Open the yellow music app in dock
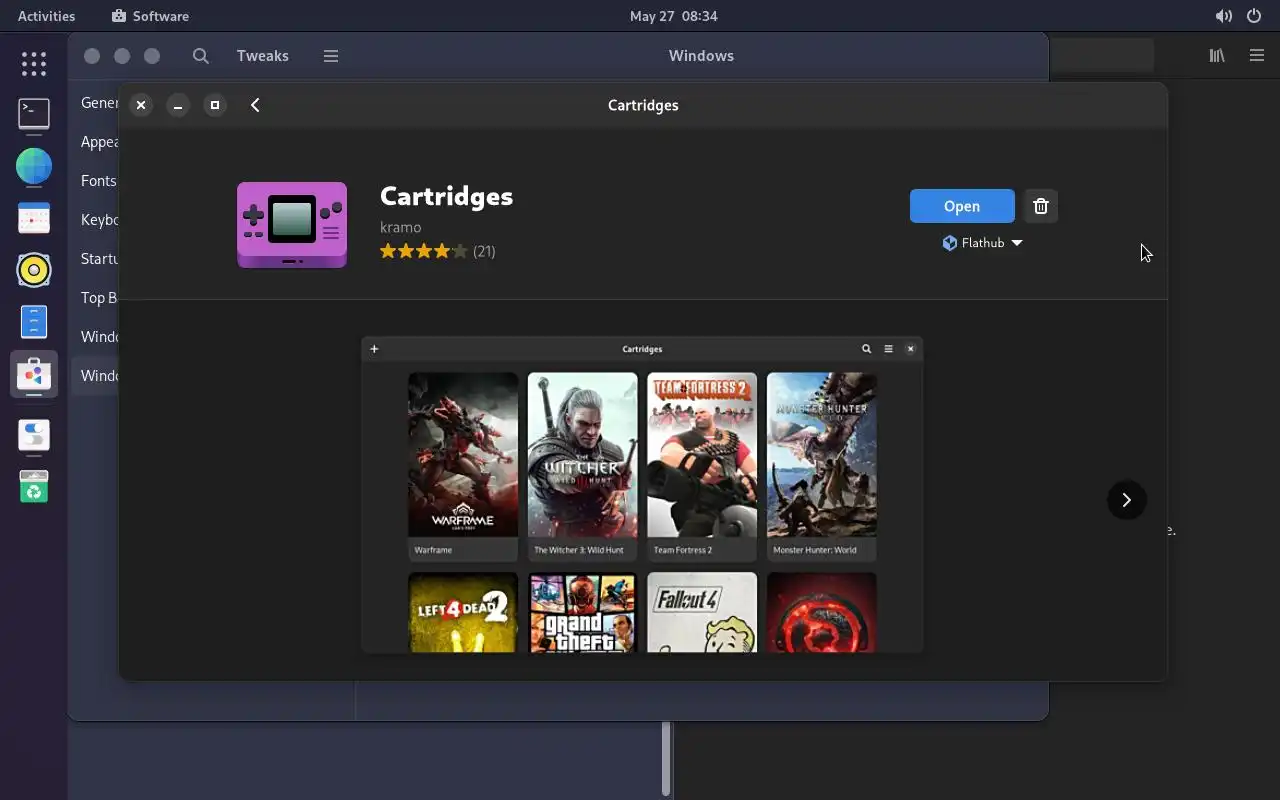Screen dimensions: 1280x800 [x=34, y=270]
